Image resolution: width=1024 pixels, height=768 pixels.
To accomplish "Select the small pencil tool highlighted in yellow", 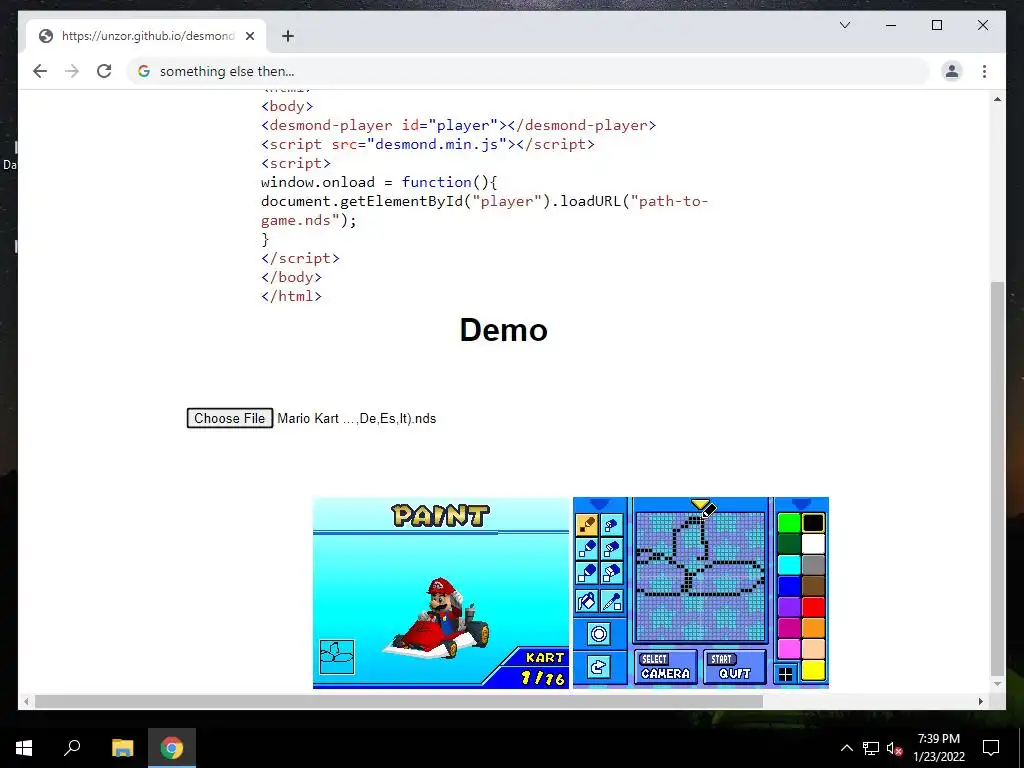I will tap(586, 524).
